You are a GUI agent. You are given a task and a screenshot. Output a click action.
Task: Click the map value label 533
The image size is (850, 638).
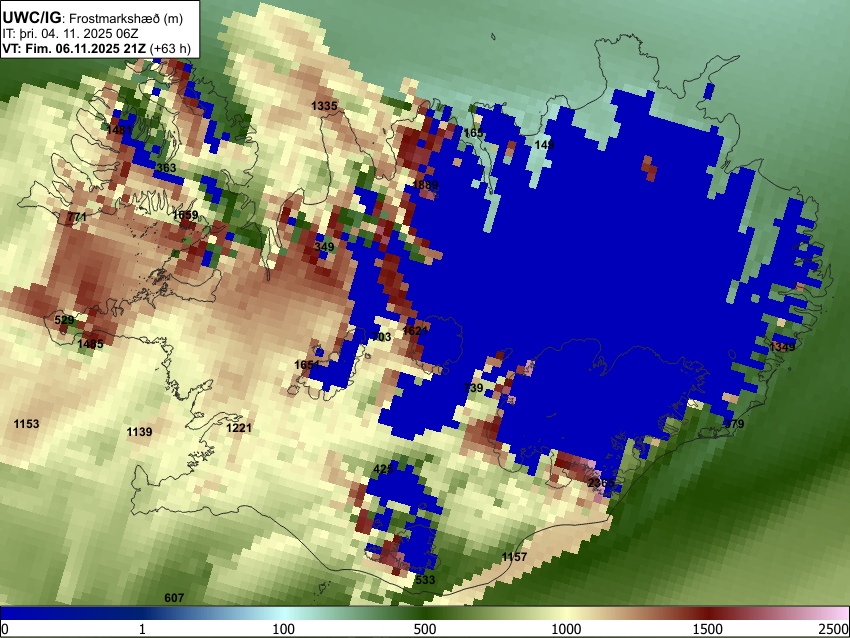click(x=425, y=579)
